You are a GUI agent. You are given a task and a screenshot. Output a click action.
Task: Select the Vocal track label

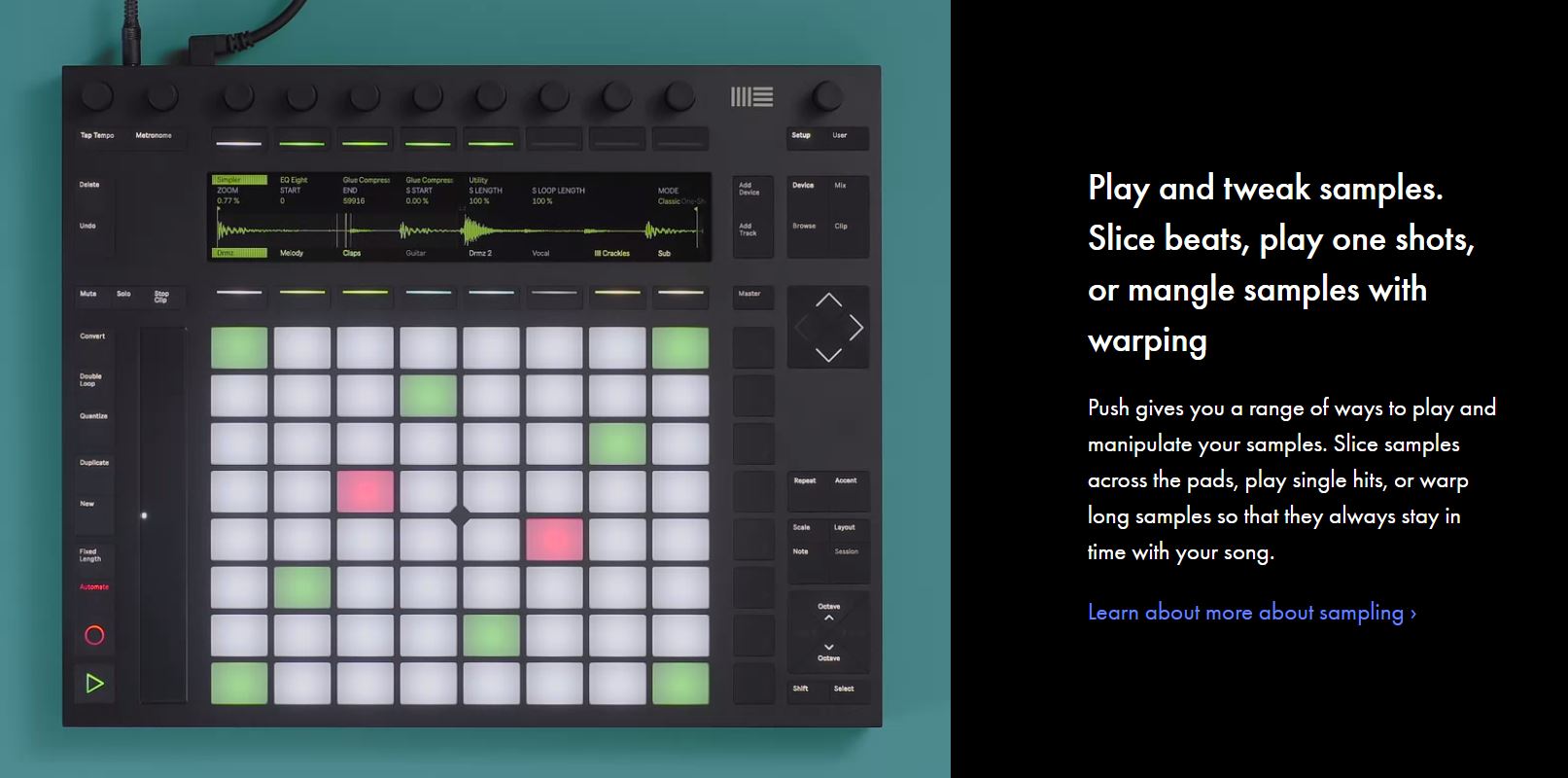(x=541, y=253)
